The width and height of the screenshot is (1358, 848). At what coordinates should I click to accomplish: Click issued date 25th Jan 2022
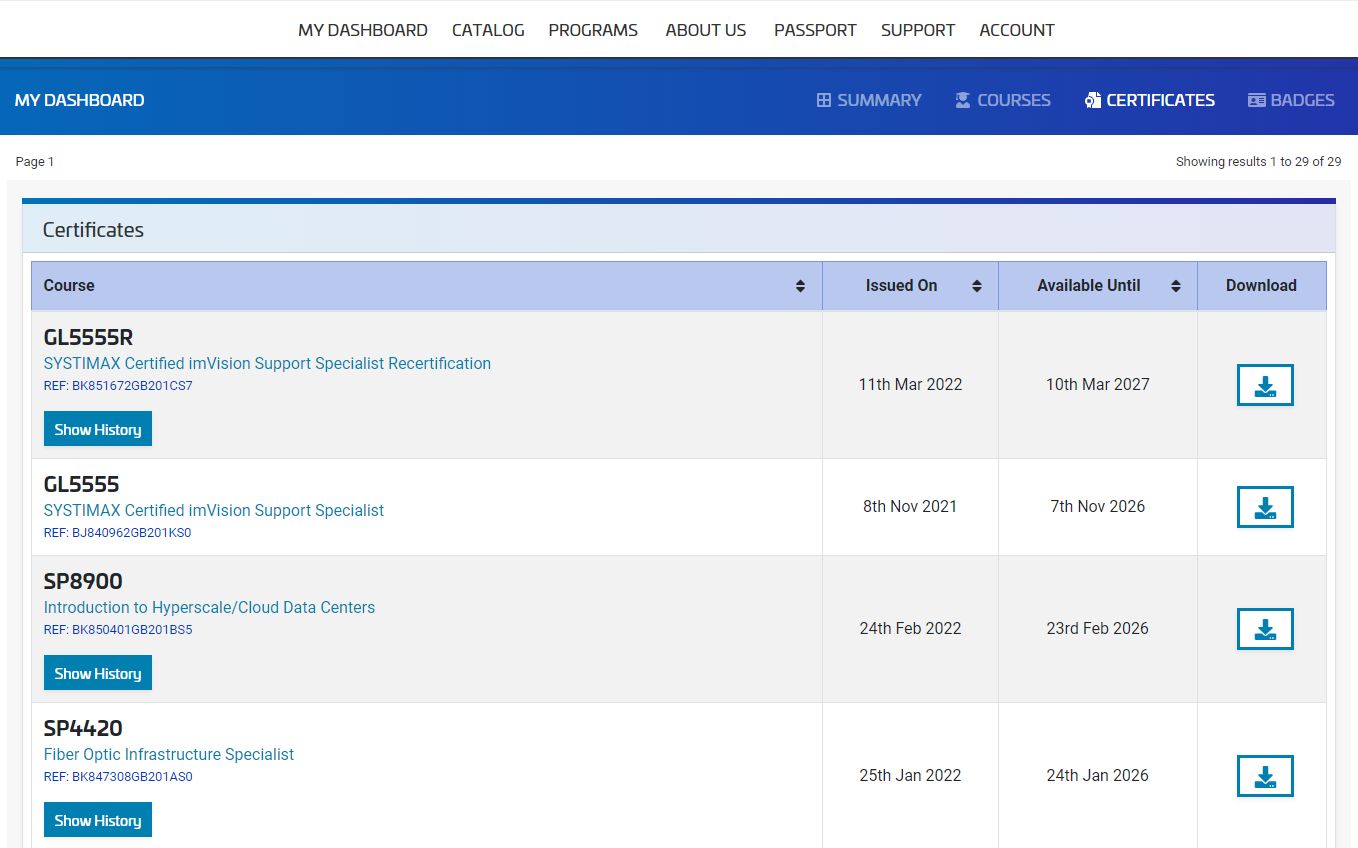[910, 776]
